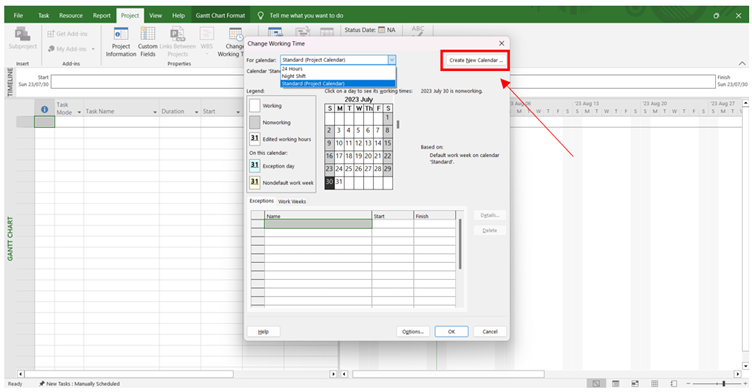The height and width of the screenshot is (392, 752).
Task: Open Task Mode column filter arrow
Action: [79, 112]
